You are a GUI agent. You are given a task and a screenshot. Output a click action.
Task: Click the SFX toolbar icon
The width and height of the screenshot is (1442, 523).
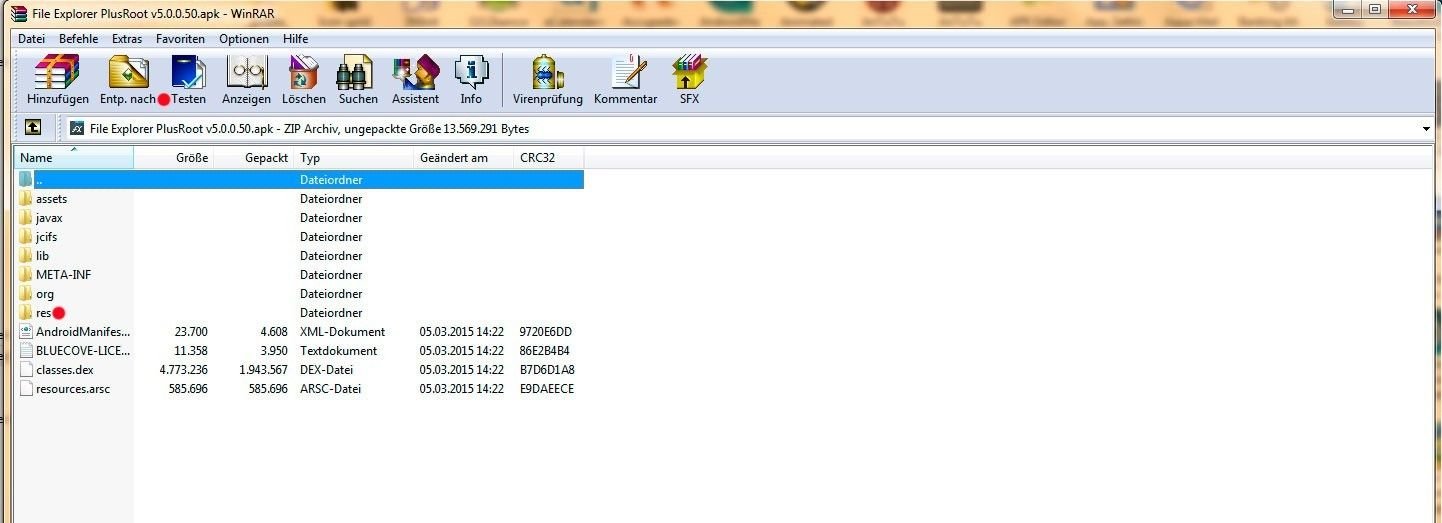689,73
